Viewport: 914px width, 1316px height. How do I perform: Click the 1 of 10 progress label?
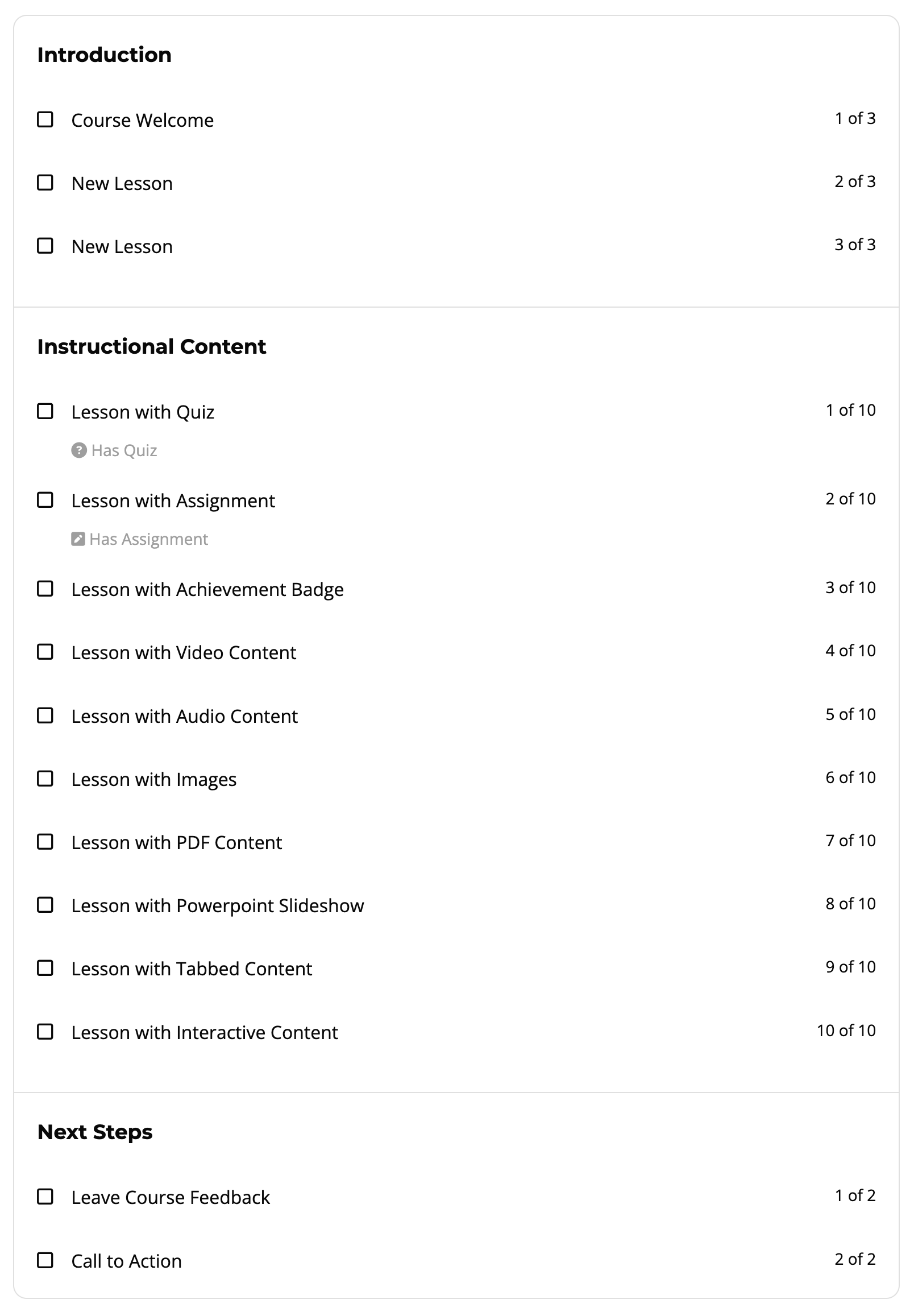click(850, 410)
